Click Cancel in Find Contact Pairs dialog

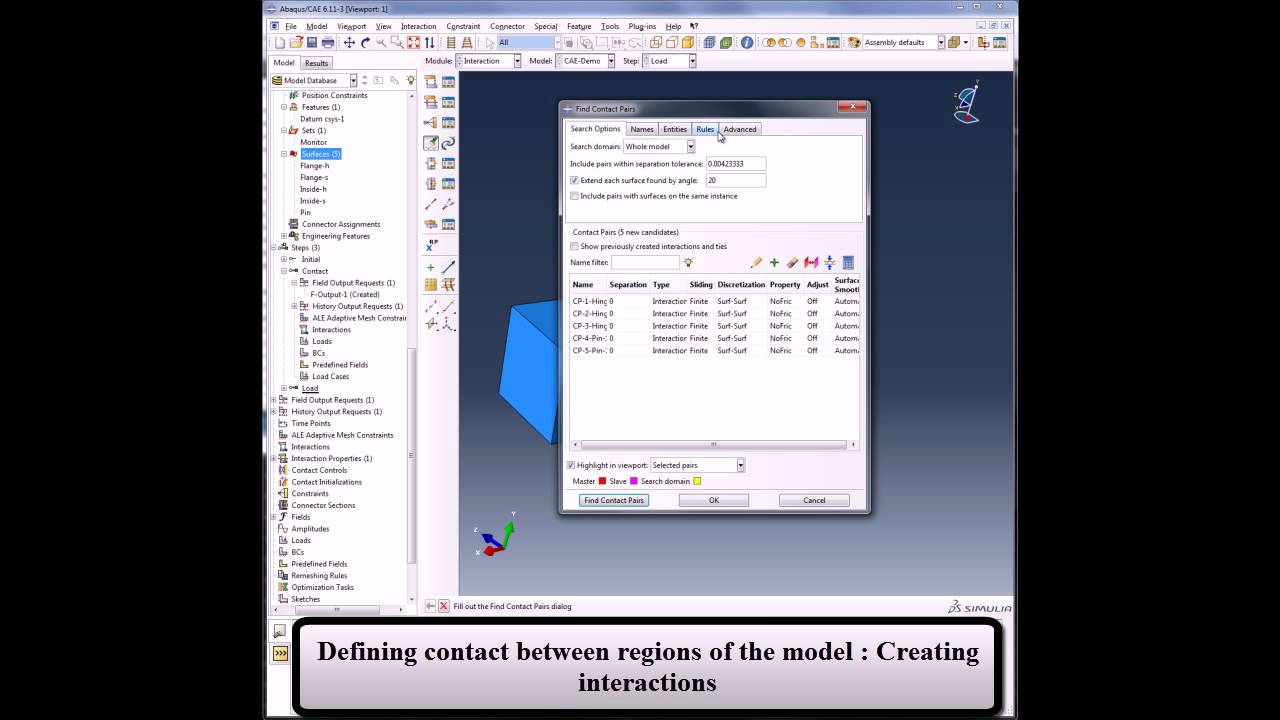(x=814, y=500)
